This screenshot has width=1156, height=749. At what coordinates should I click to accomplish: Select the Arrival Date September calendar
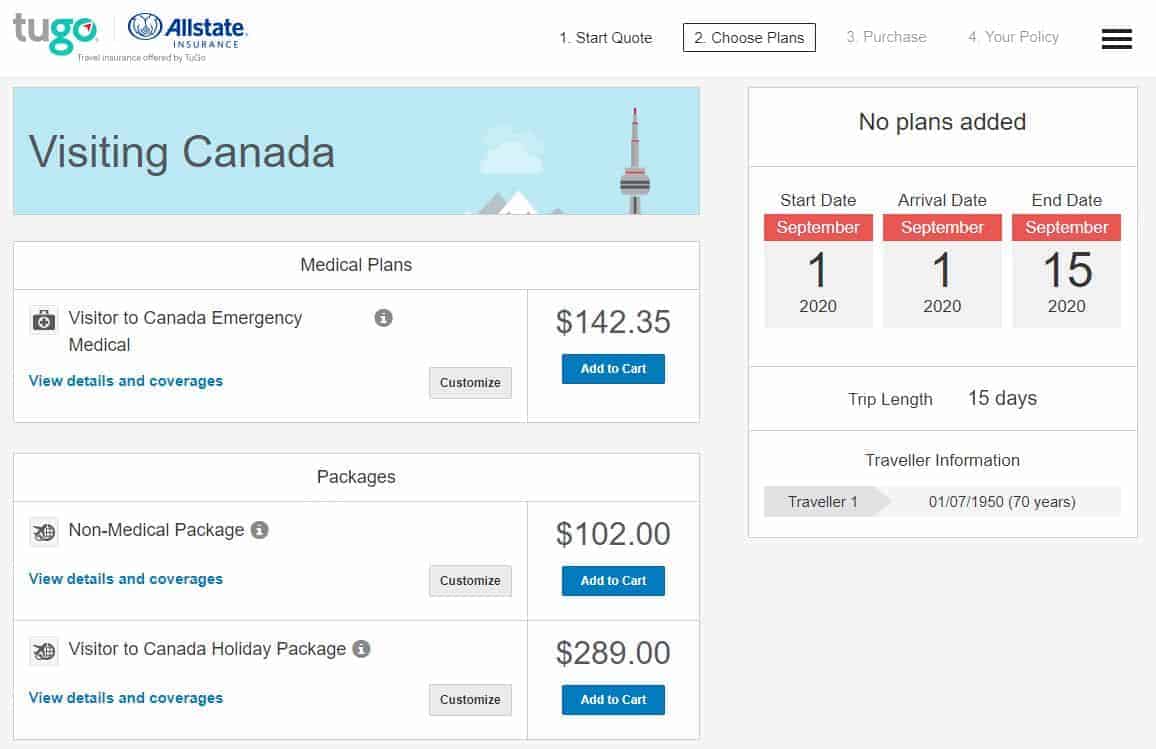pyautogui.click(x=942, y=265)
